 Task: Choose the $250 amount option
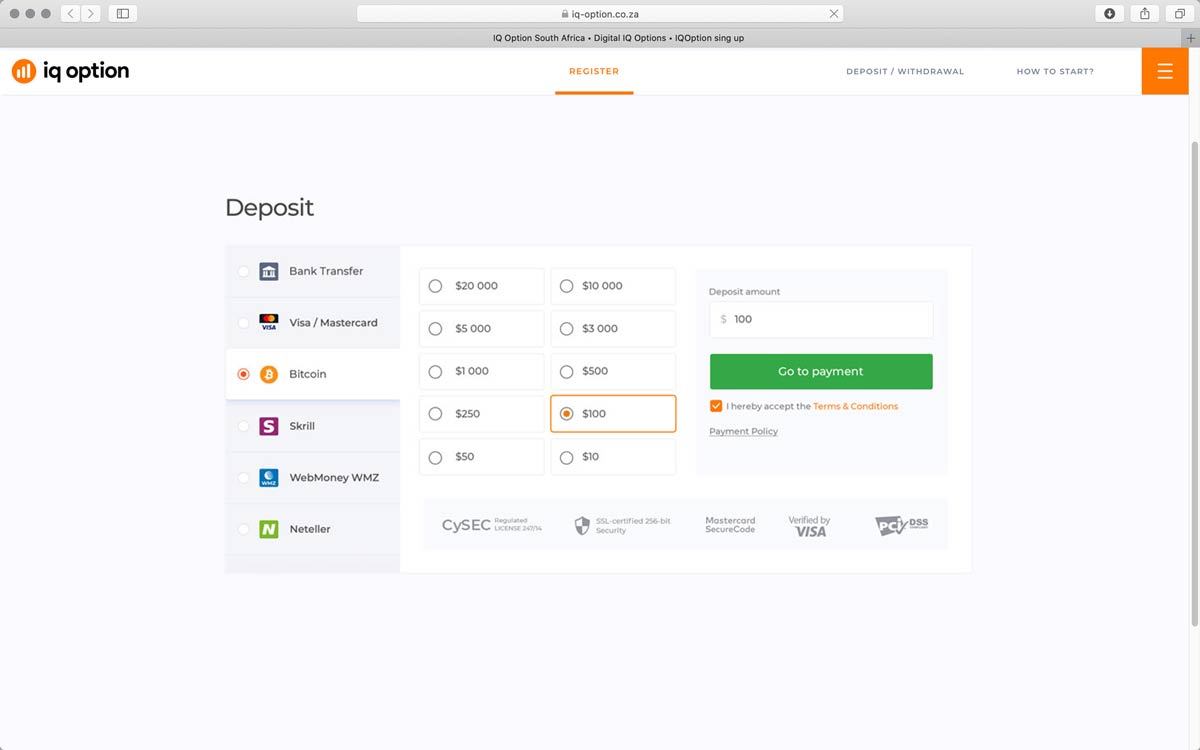[482, 413]
